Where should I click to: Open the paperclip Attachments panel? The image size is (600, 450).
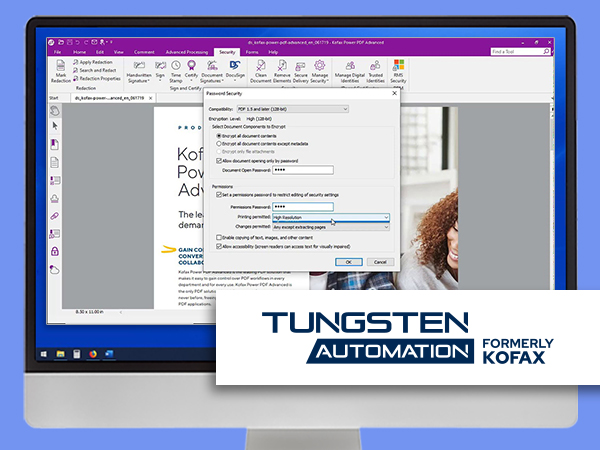(55, 216)
